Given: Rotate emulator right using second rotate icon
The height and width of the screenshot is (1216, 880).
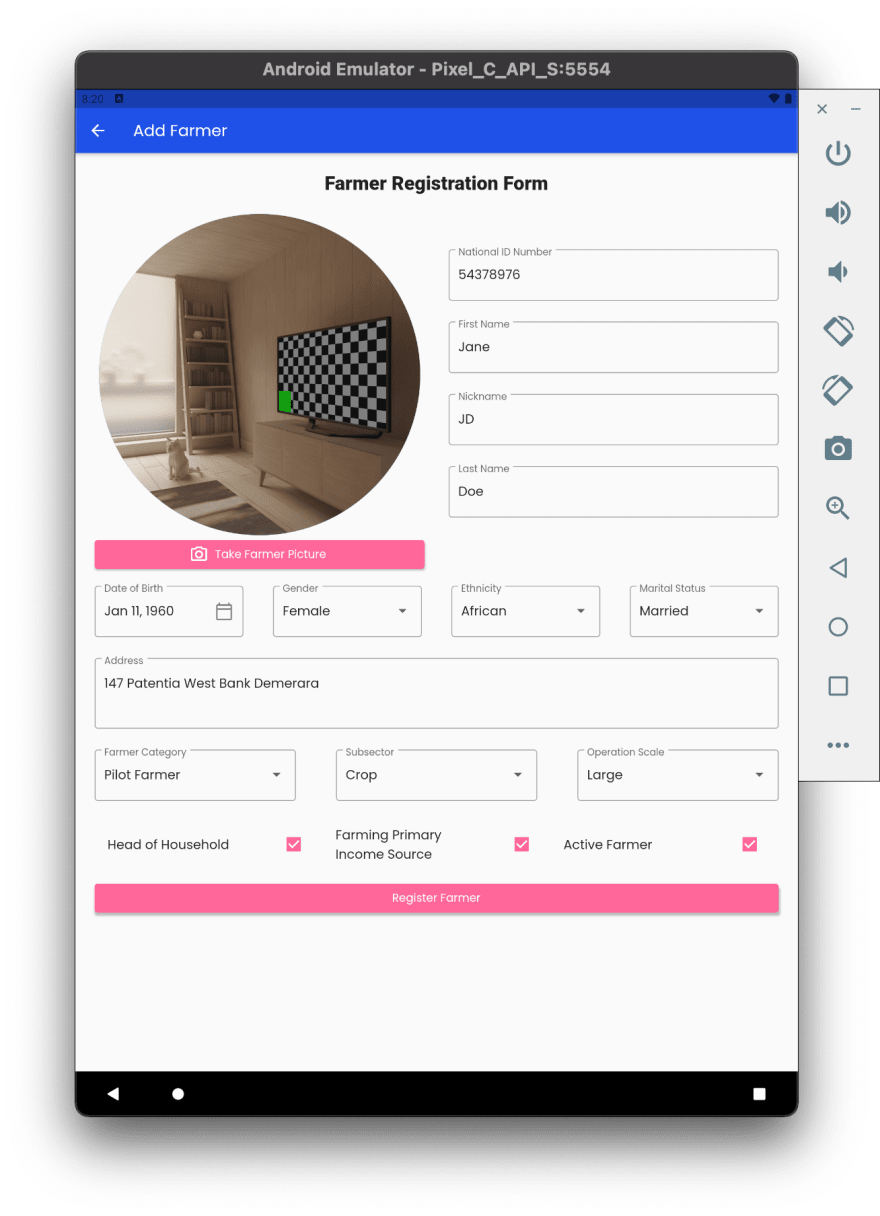Looking at the screenshot, I should coord(838,389).
